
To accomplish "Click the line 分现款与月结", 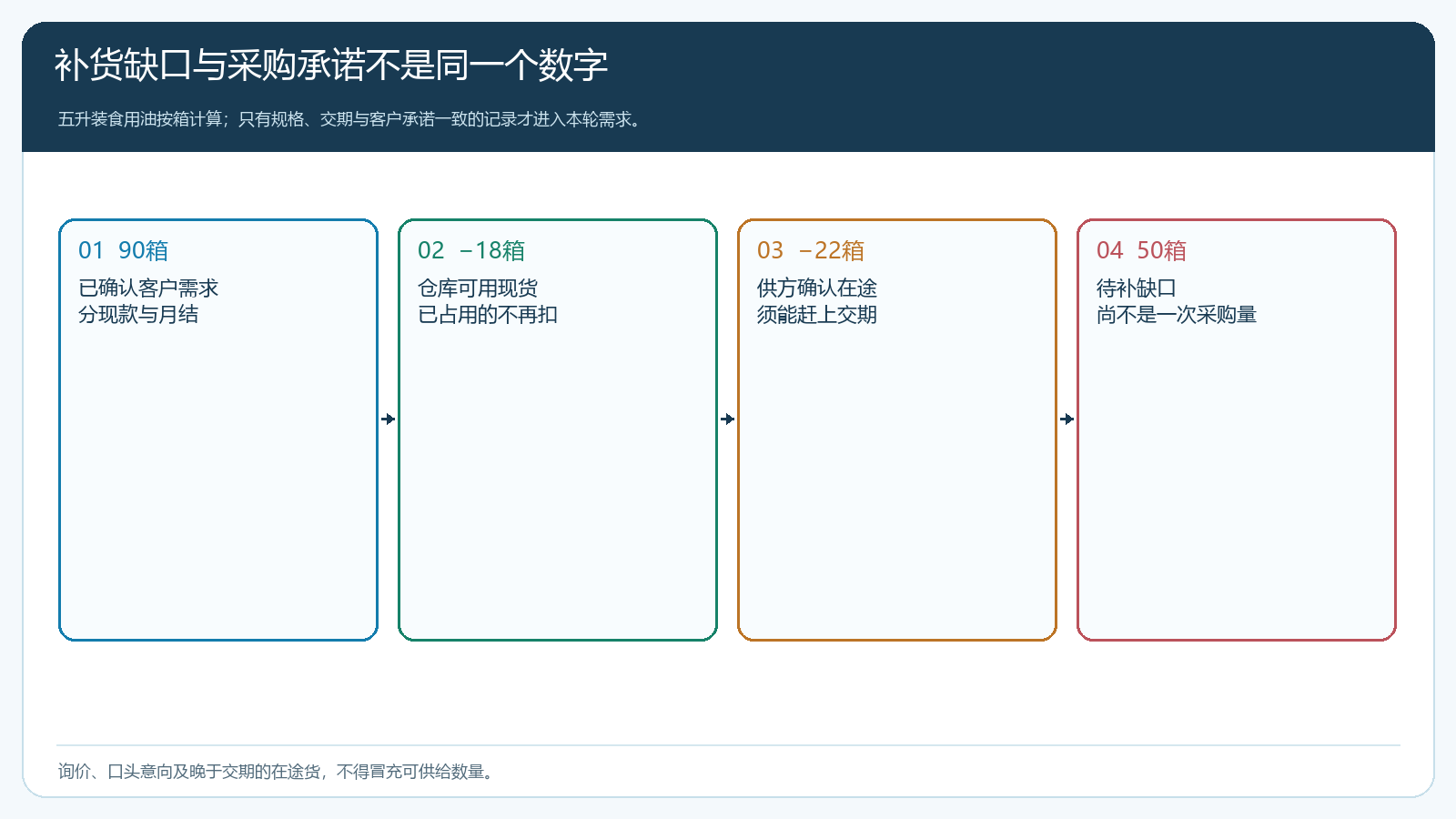I will [x=138, y=315].
